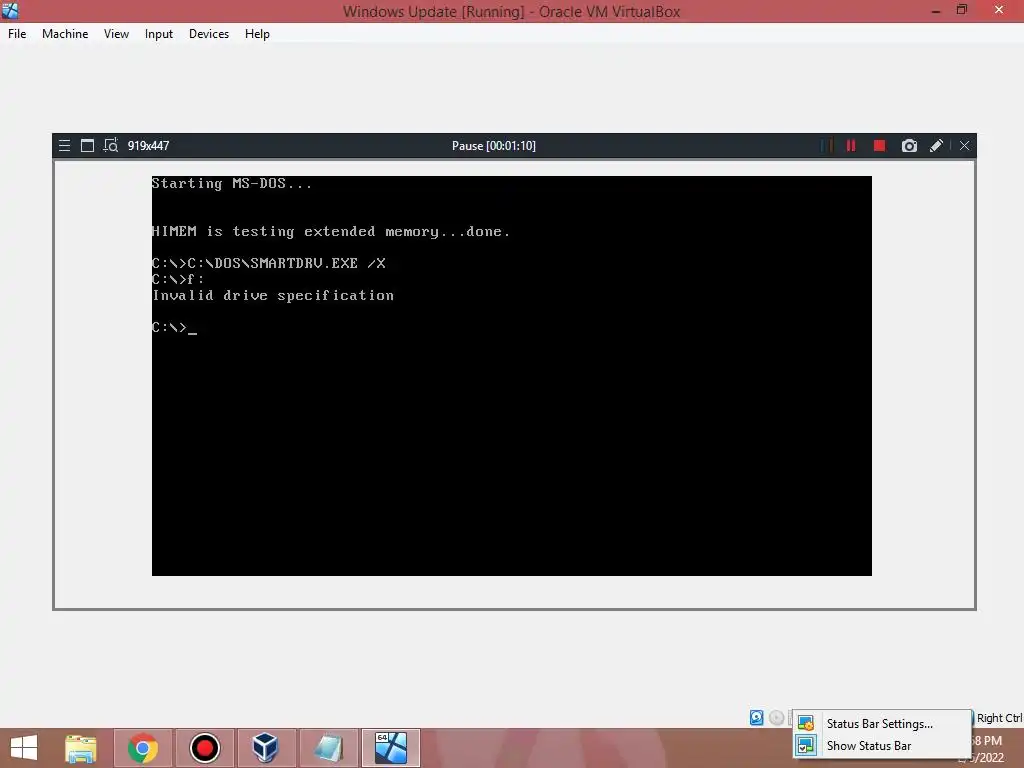Click the Status Bar Settings menu icon

806,724
